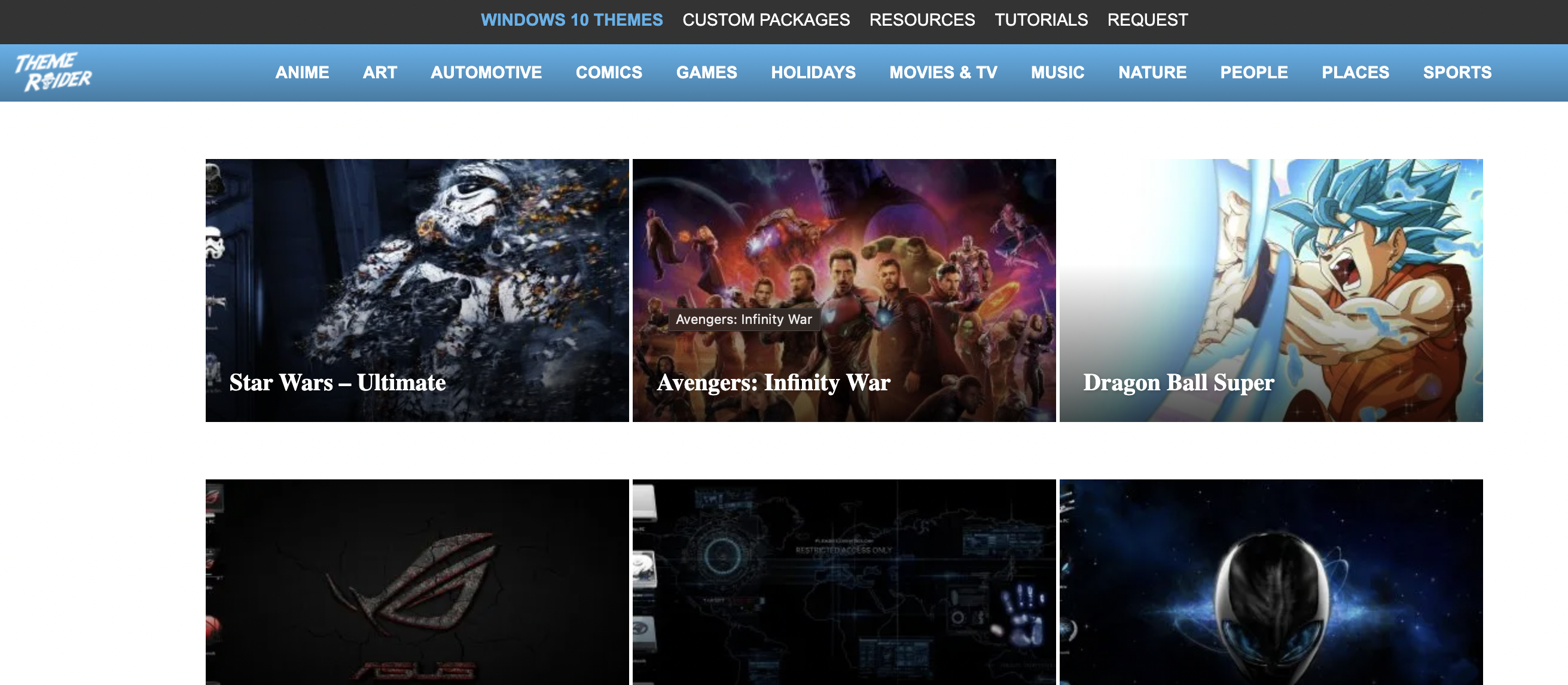Open the Places category

pyautogui.click(x=1355, y=72)
